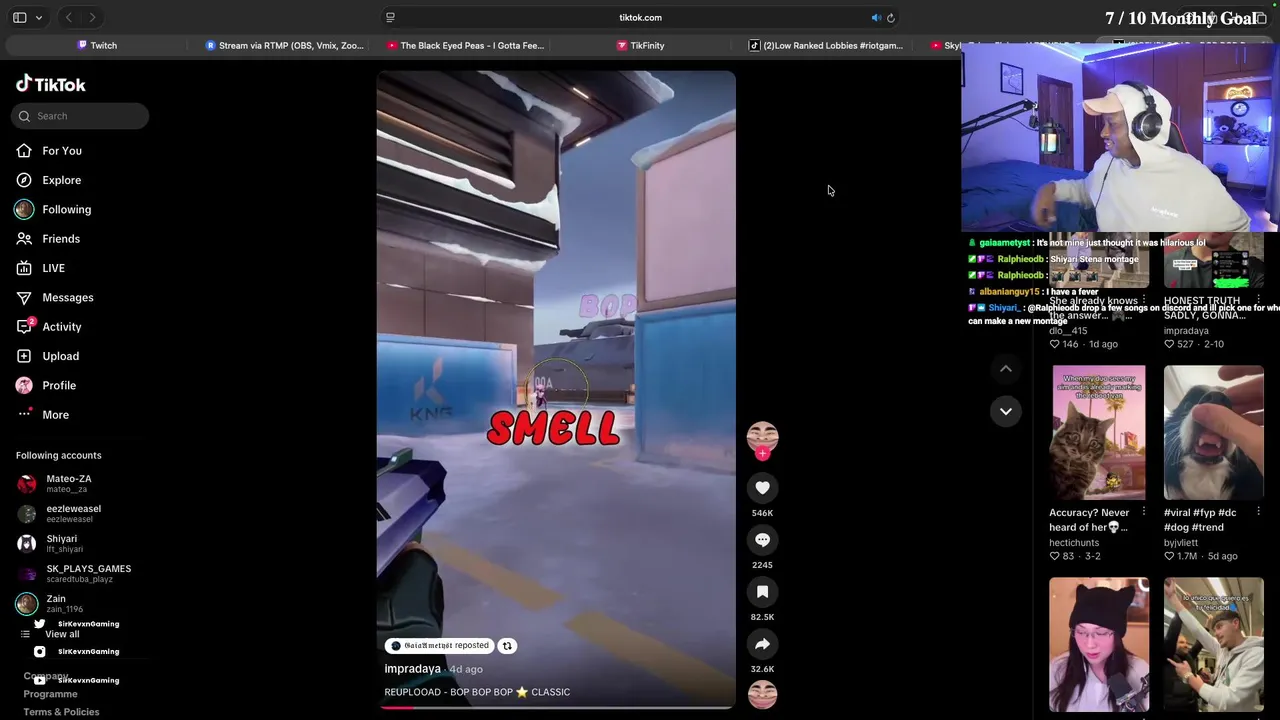
Task: Click the tiktok.com address bar
Action: click(640, 17)
